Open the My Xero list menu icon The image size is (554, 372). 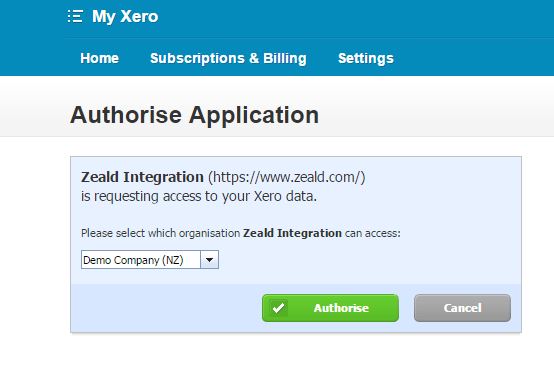click(75, 16)
